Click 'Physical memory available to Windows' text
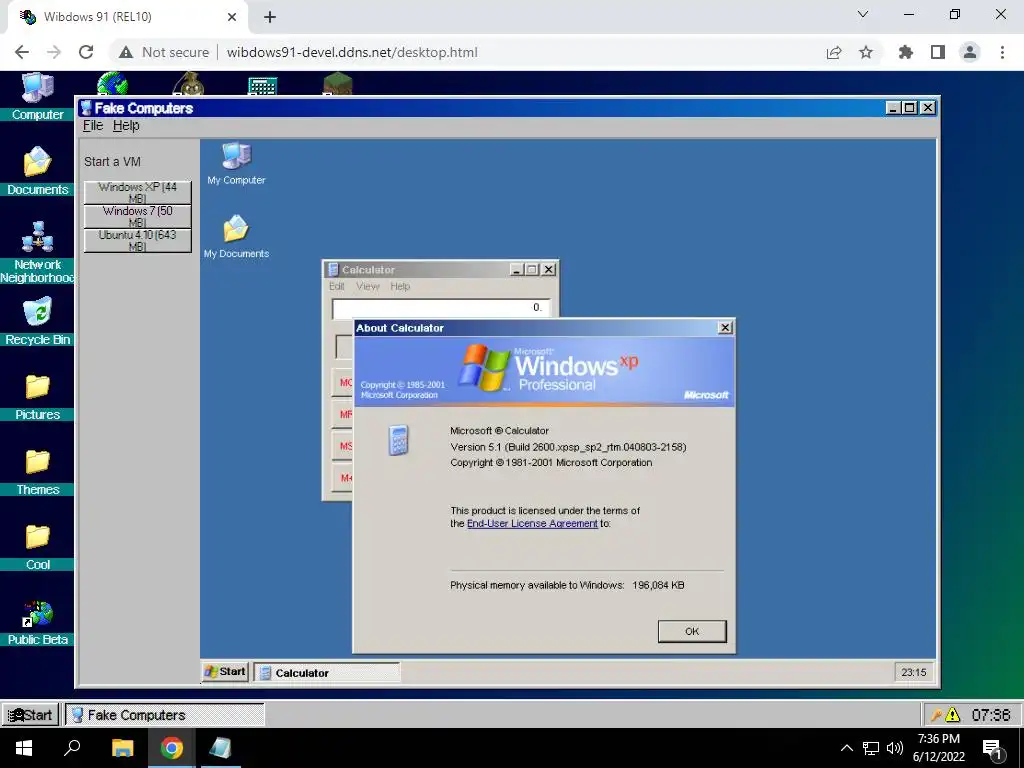The width and height of the screenshot is (1024, 768). (537, 586)
